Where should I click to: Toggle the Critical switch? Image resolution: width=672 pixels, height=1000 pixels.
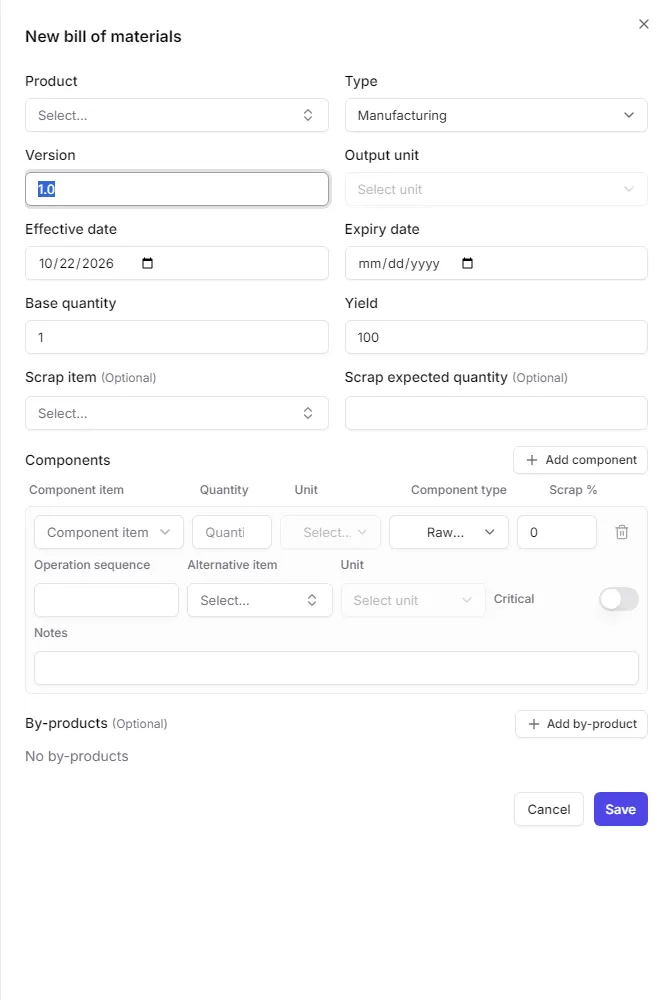[x=618, y=599]
